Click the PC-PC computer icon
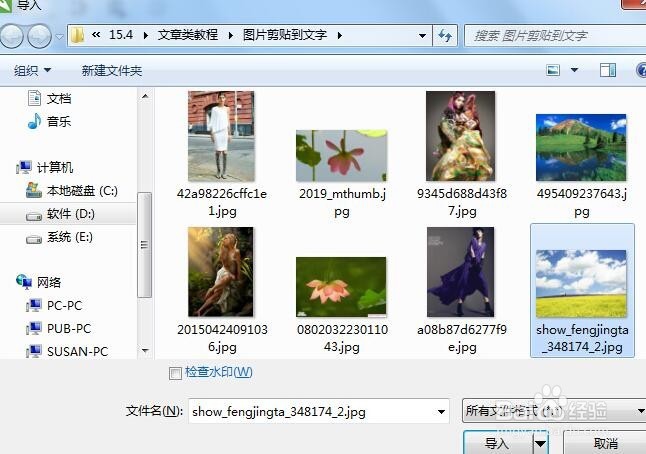Screen dimensions: 646x454 (x=34, y=306)
